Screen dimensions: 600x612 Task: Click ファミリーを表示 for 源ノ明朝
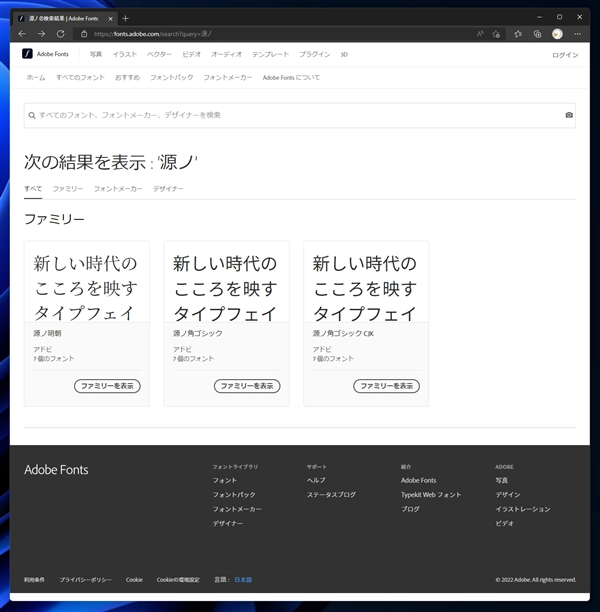107,386
